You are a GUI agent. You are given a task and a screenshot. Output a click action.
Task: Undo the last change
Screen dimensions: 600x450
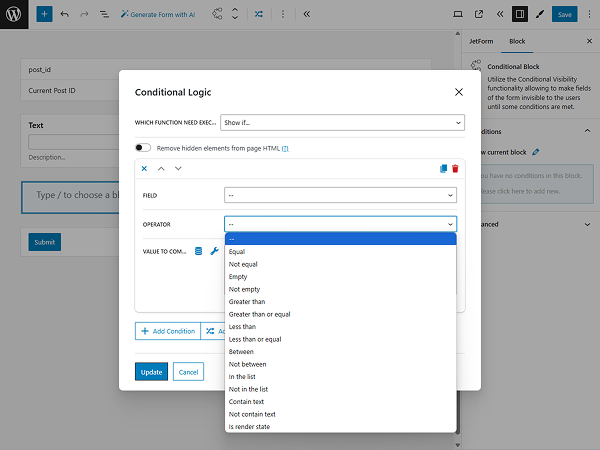[x=65, y=14]
